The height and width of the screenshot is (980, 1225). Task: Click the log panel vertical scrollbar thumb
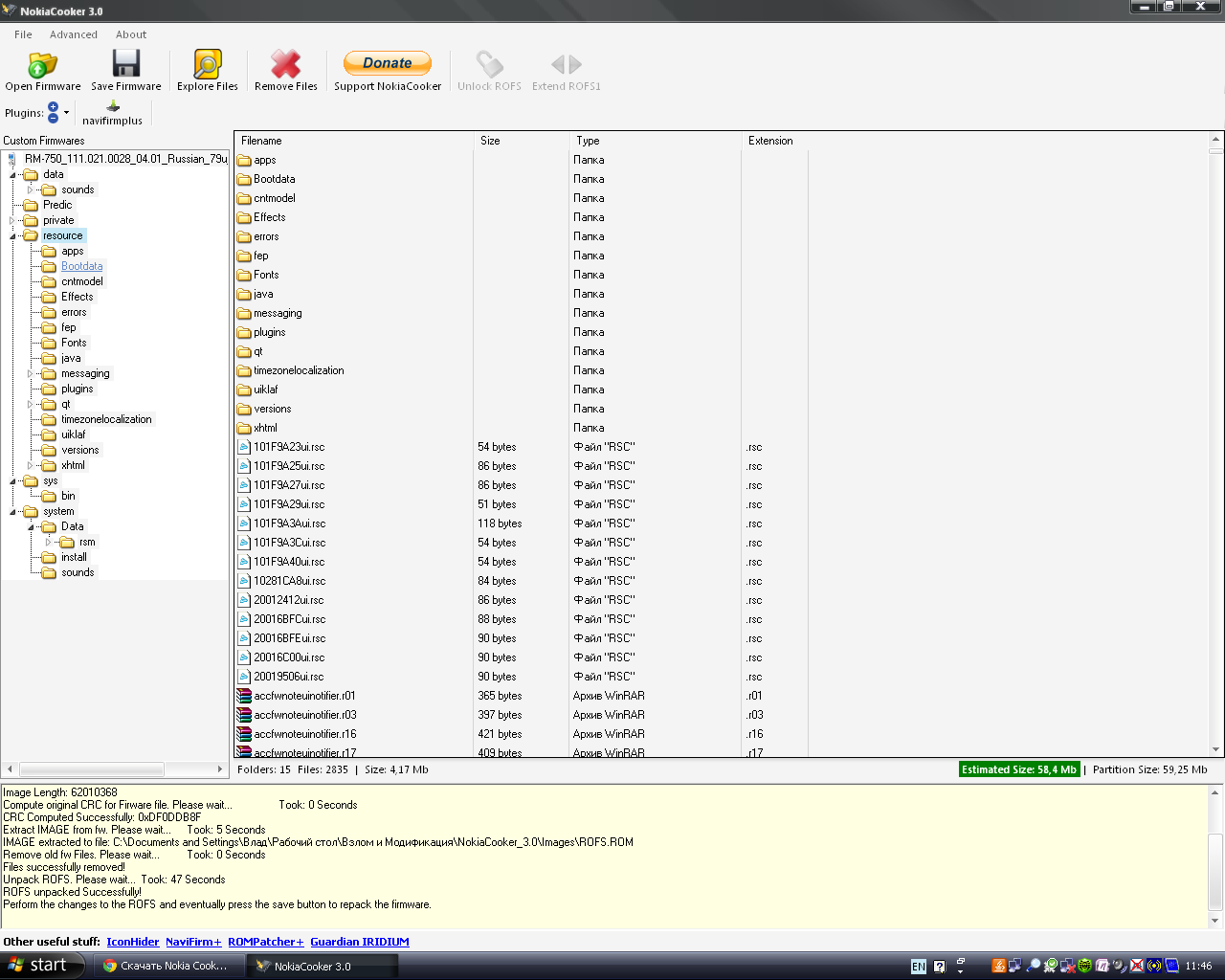click(x=1215, y=871)
